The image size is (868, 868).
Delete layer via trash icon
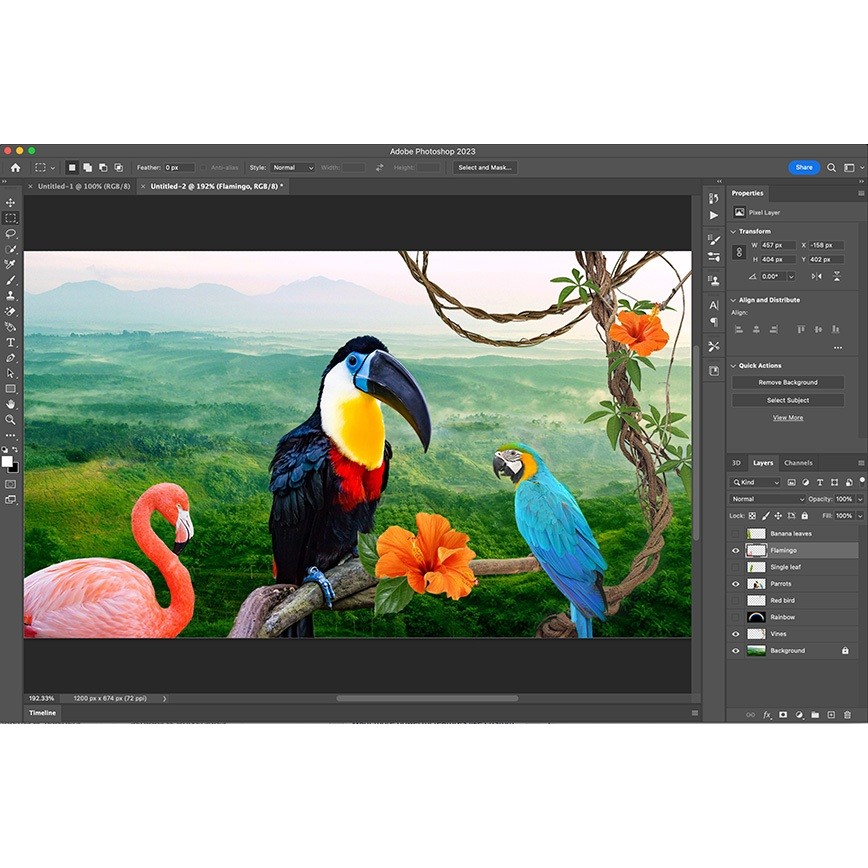tap(847, 714)
